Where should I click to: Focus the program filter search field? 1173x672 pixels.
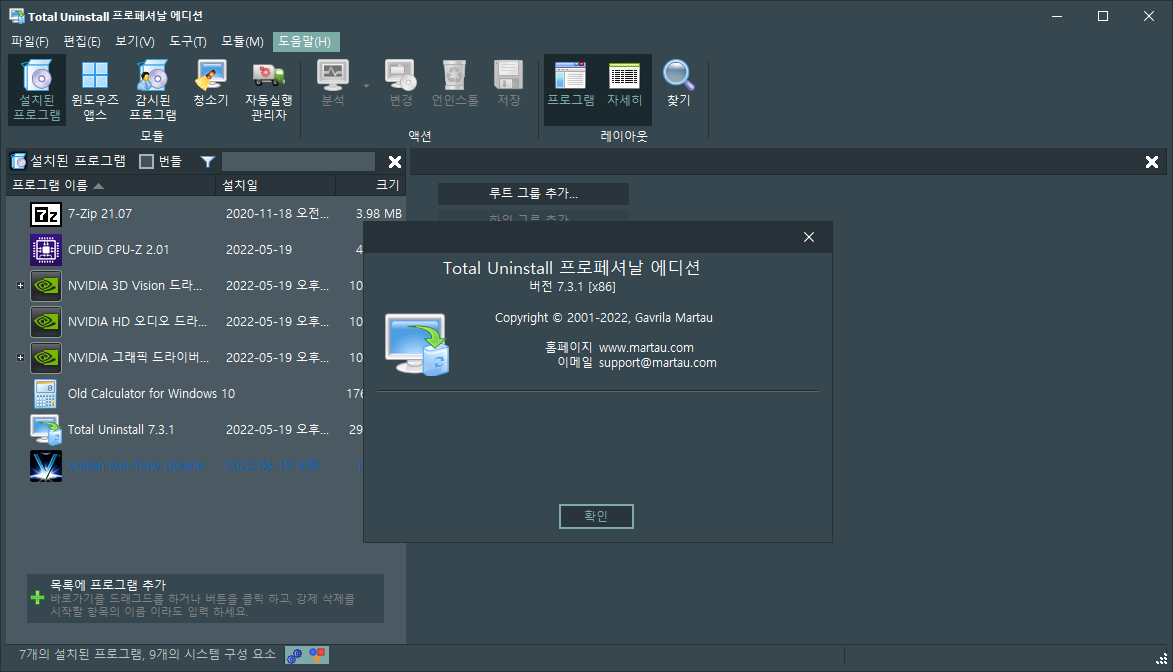(x=298, y=162)
